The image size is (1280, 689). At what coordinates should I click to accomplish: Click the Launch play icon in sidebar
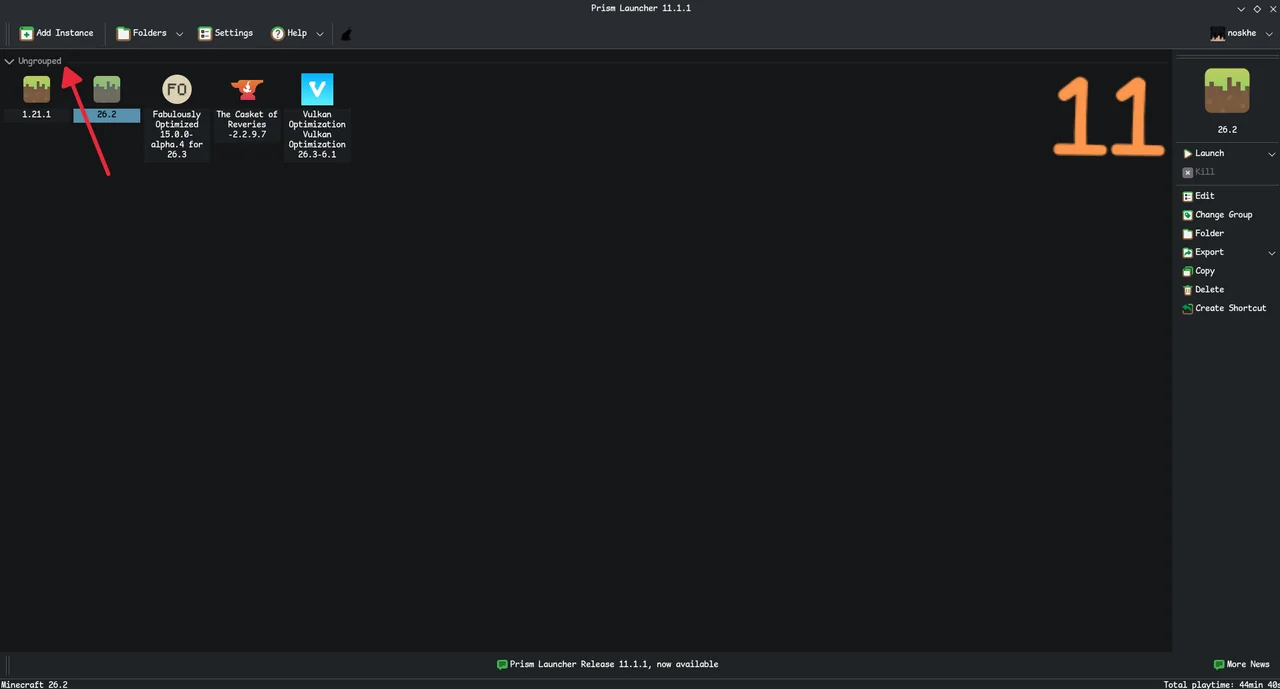tap(1188, 153)
